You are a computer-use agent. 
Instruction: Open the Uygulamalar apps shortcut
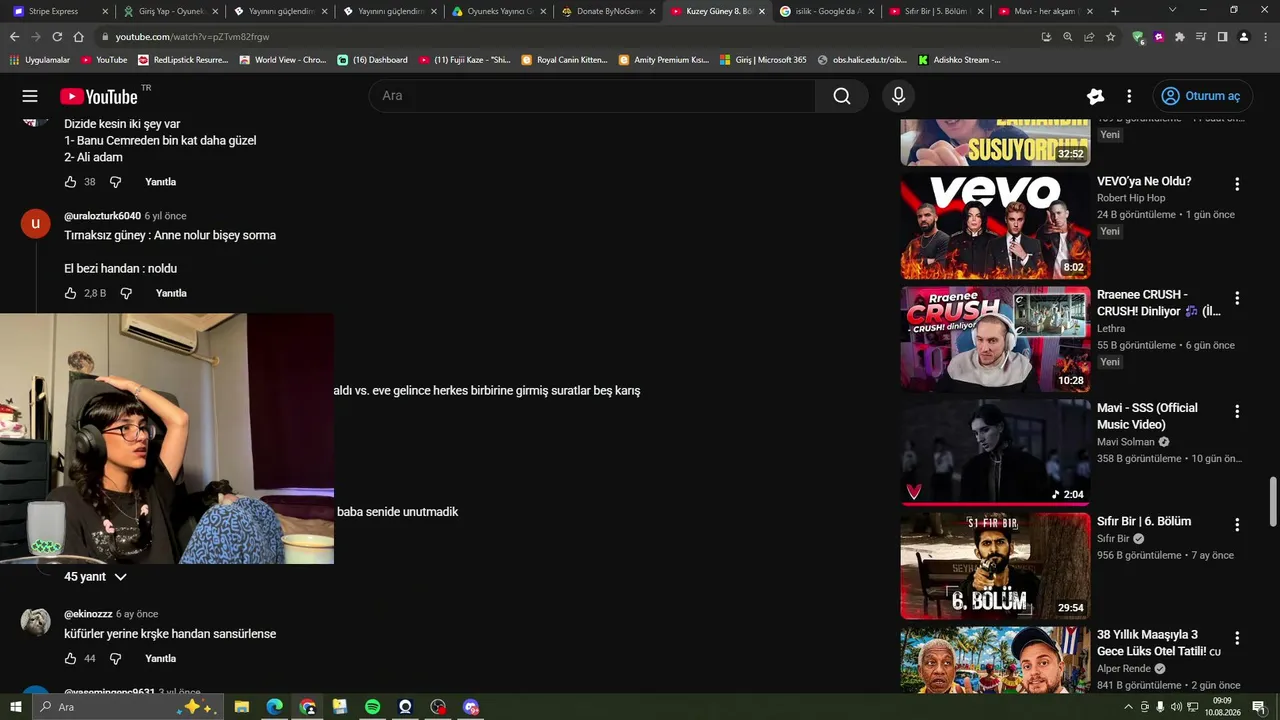(40, 60)
